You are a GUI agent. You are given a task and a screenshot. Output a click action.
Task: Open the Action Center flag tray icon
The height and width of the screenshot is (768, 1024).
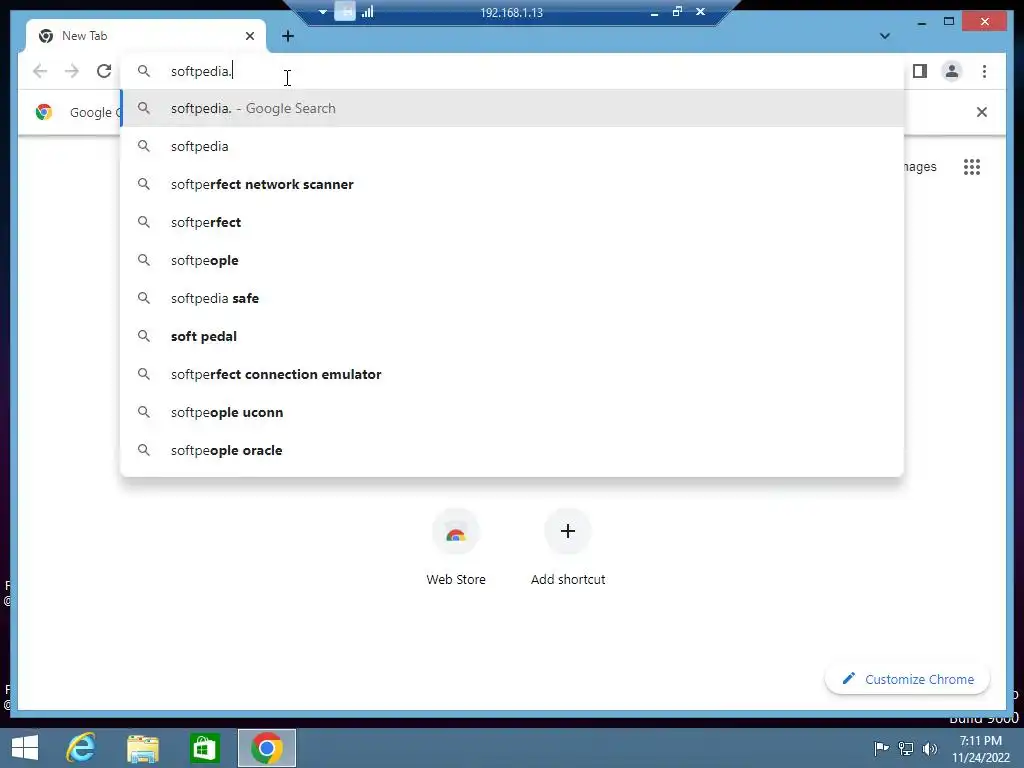click(x=881, y=748)
